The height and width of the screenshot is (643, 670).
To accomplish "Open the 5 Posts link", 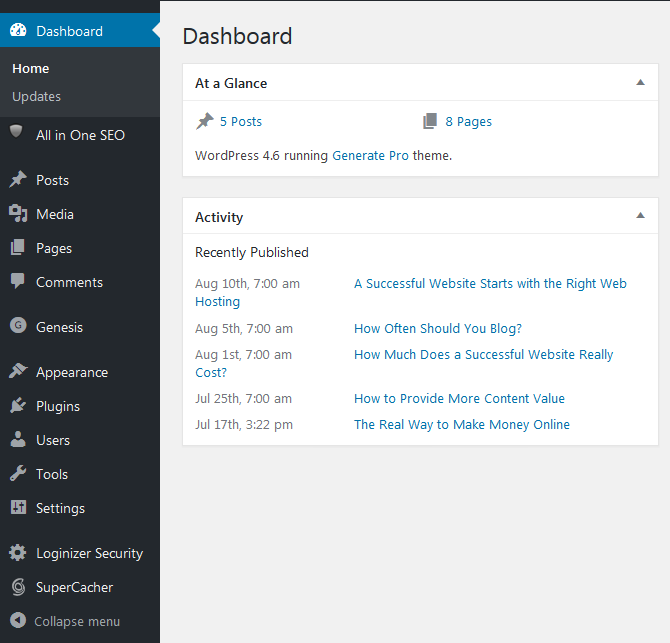I will (241, 122).
